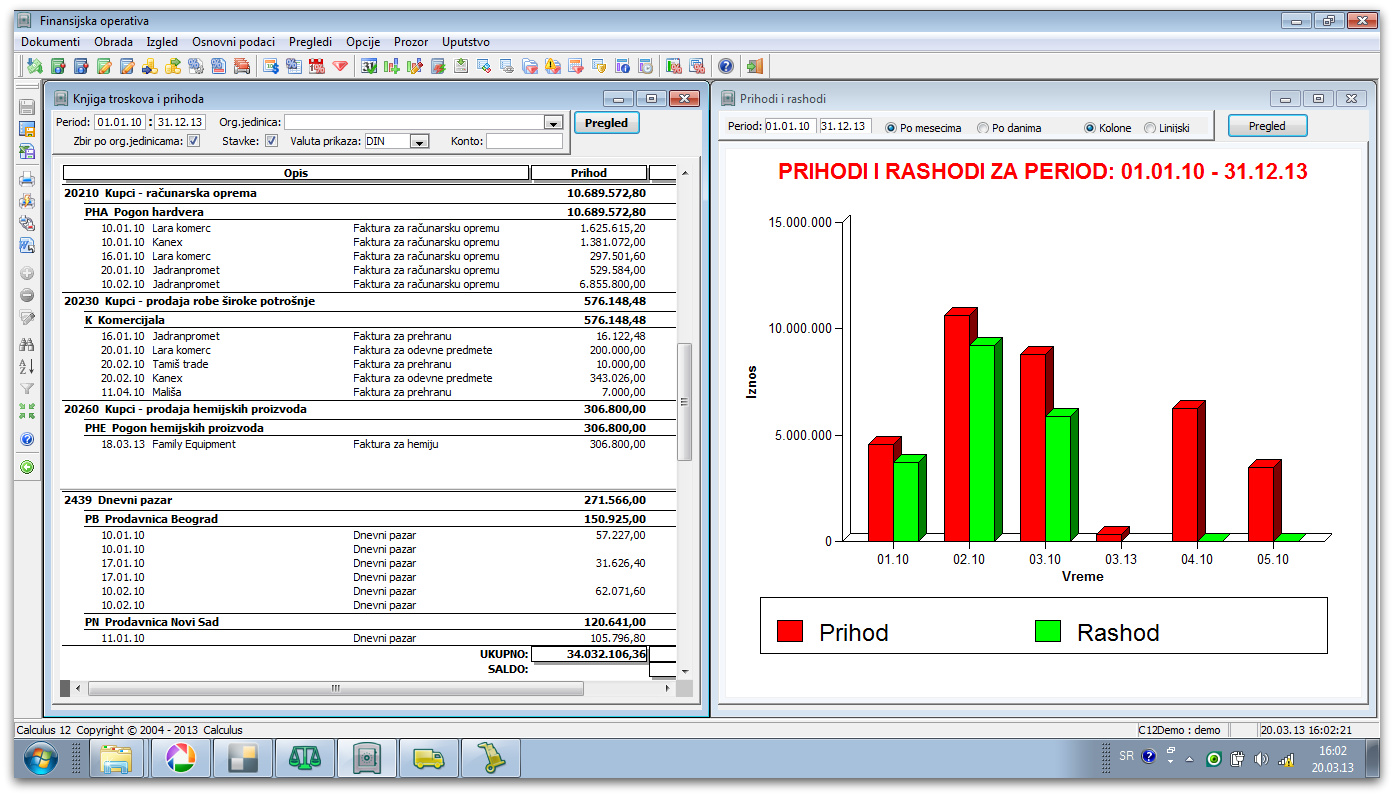
Task: Open the Osnovni podaci menu
Action: point(233,42)
